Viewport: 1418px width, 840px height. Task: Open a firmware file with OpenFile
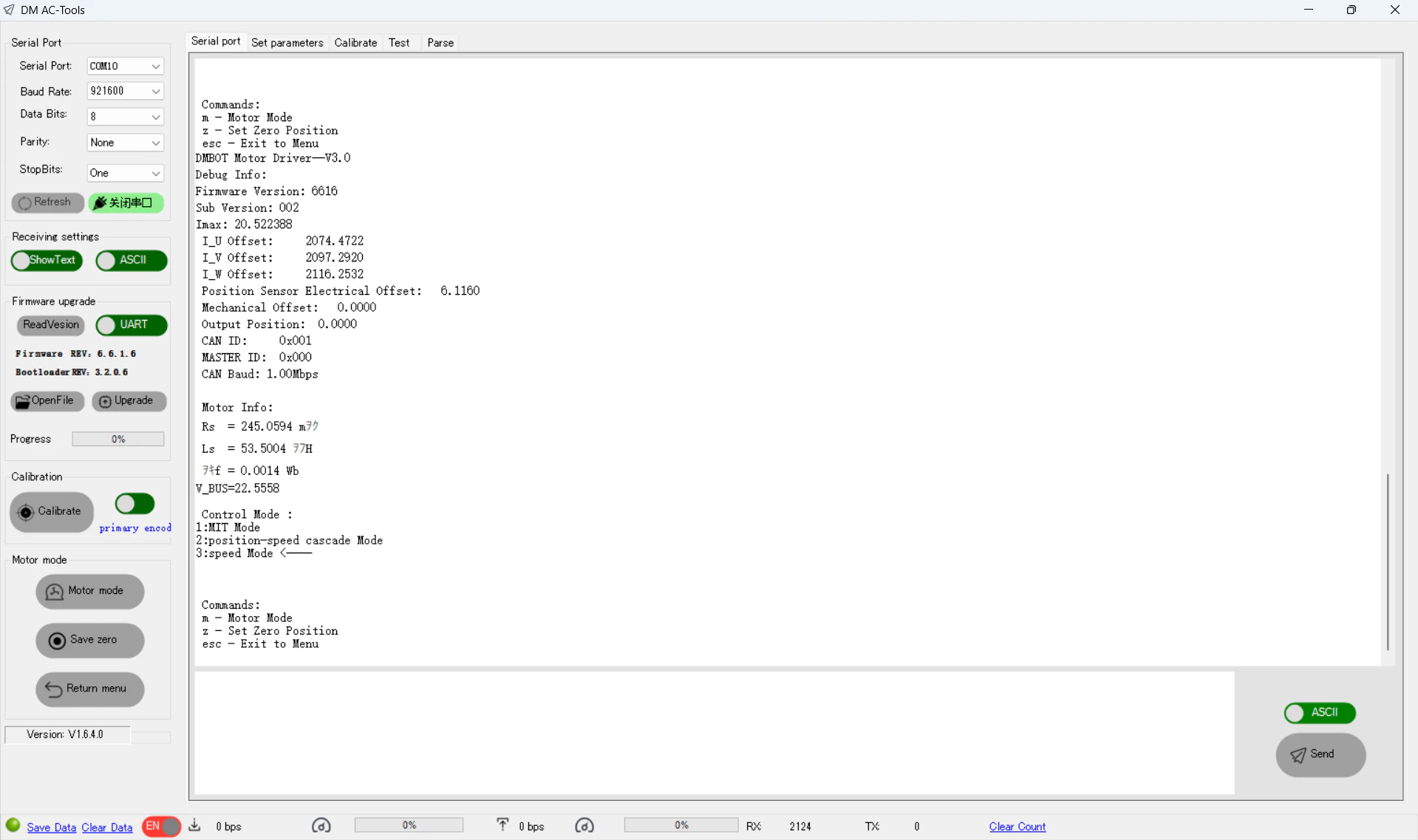click(x=47, y=401)
